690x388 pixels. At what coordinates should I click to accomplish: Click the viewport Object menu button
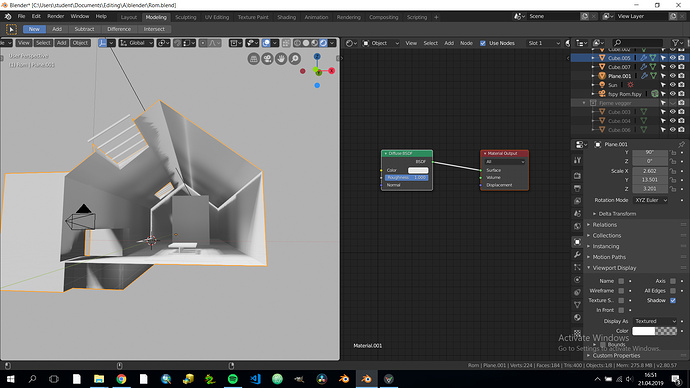(80, 43)
